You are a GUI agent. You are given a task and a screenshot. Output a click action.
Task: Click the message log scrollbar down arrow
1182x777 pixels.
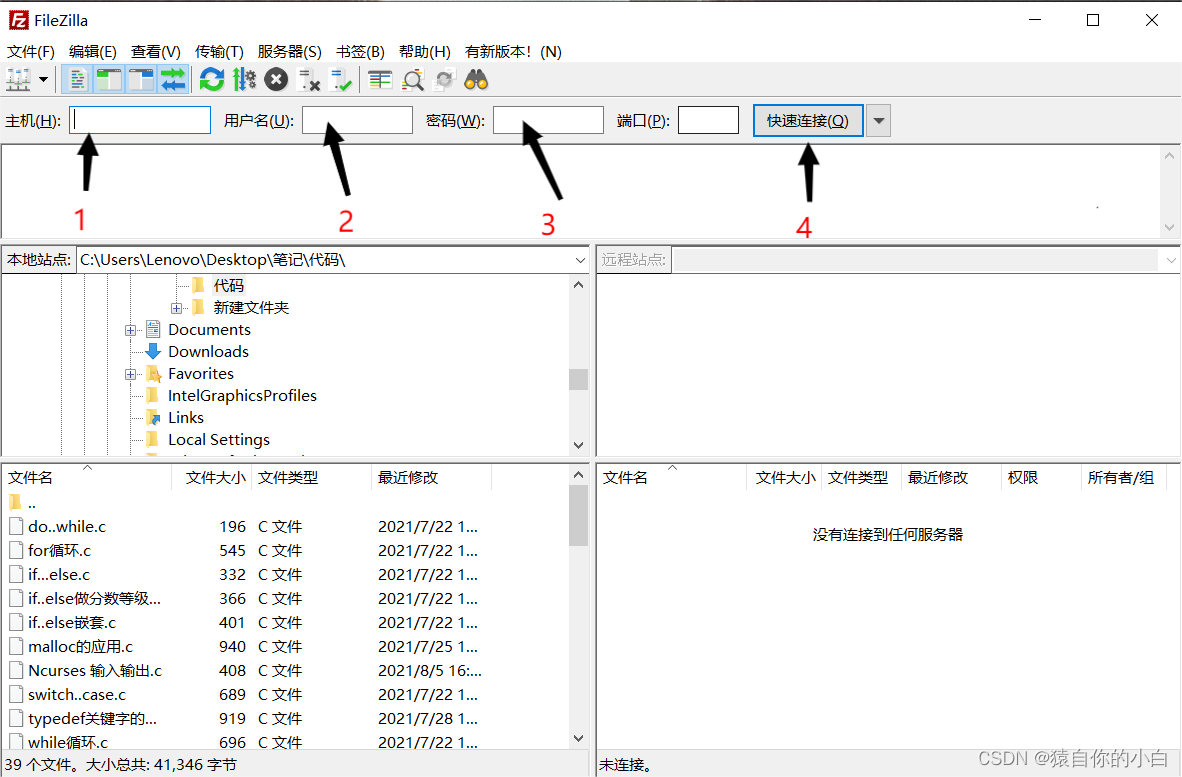1169,227
